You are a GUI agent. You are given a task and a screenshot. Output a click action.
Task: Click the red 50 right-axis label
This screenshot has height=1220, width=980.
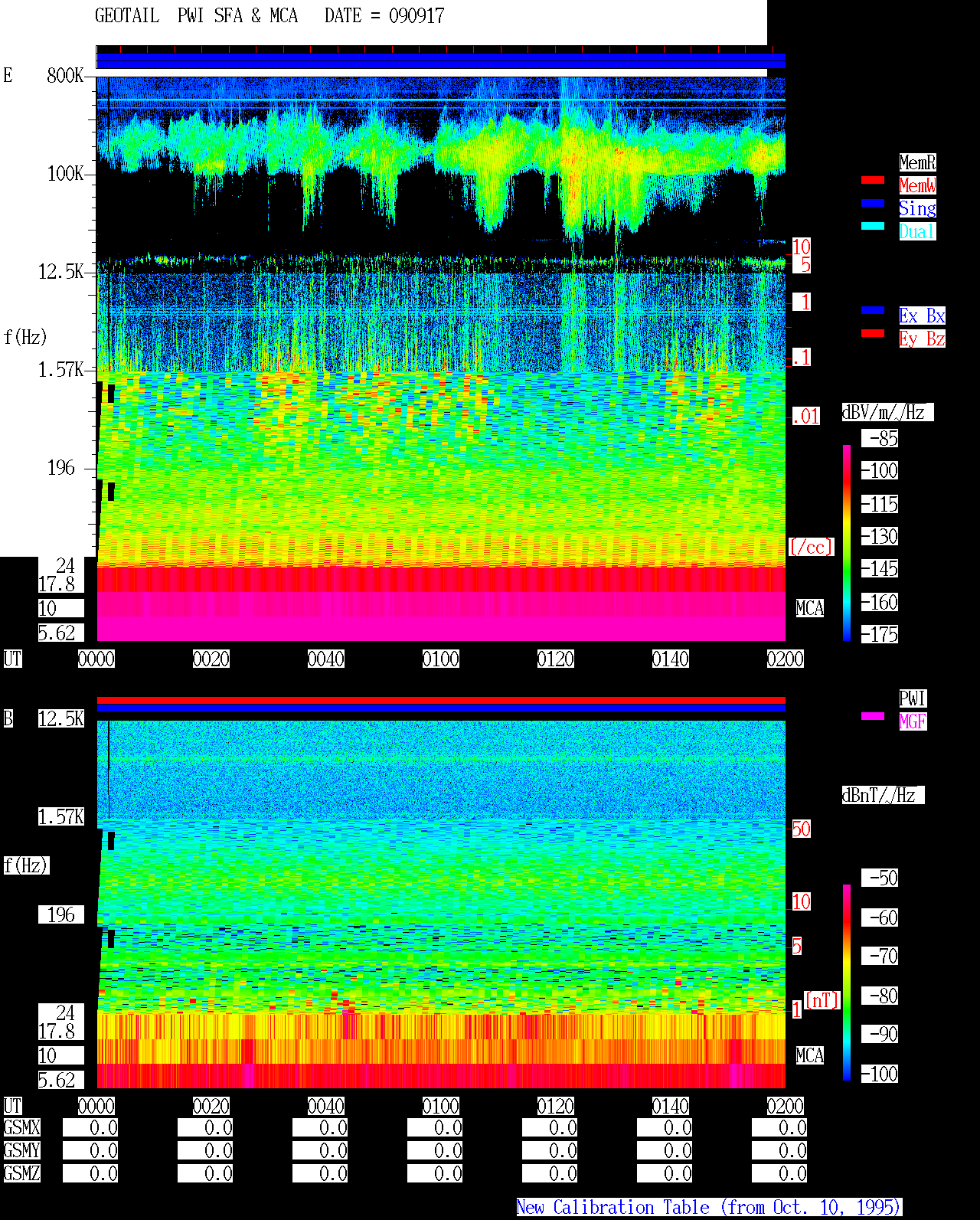tap(801, 829)
